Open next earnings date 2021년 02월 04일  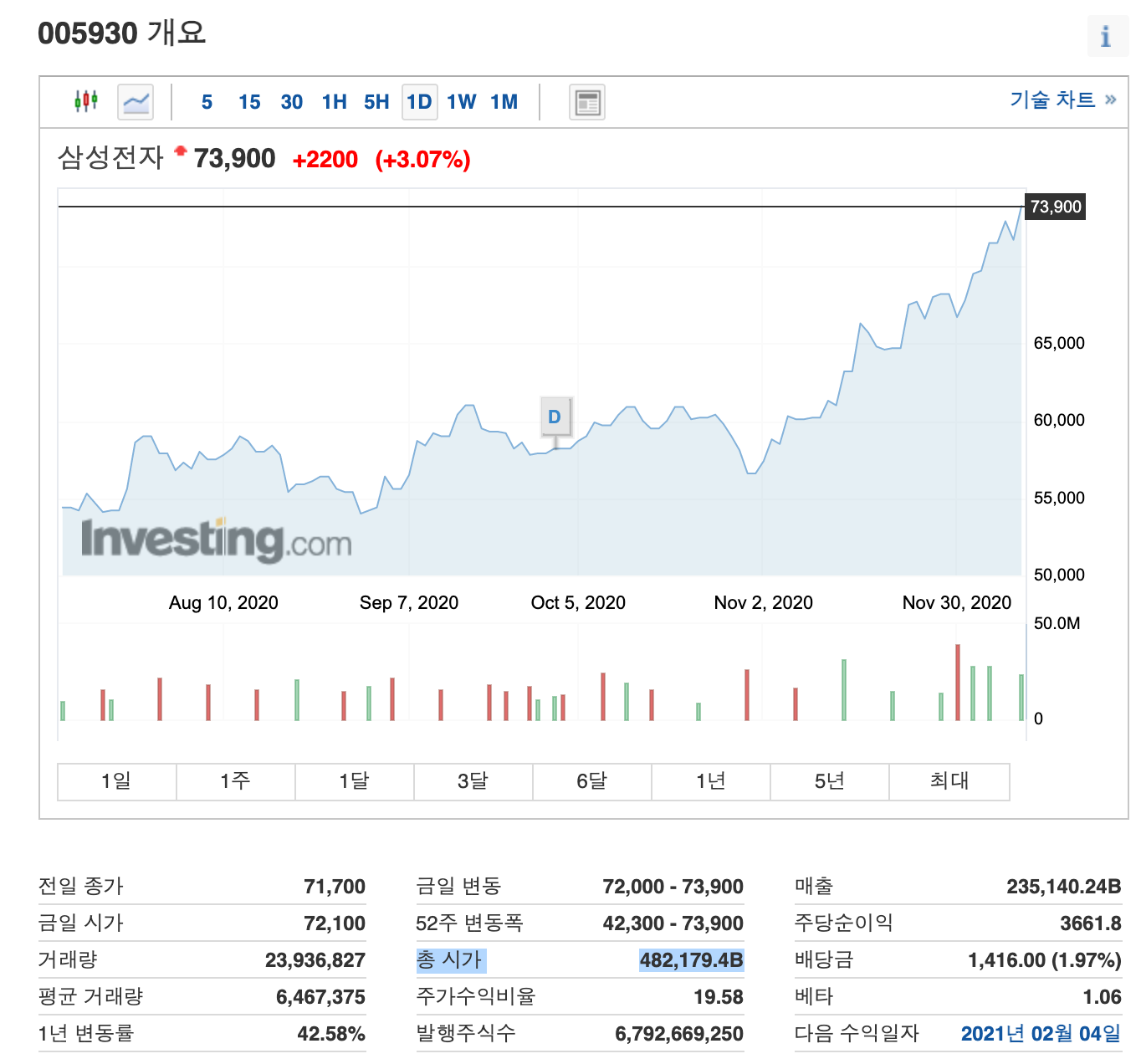click(x=1041, y=1034)
